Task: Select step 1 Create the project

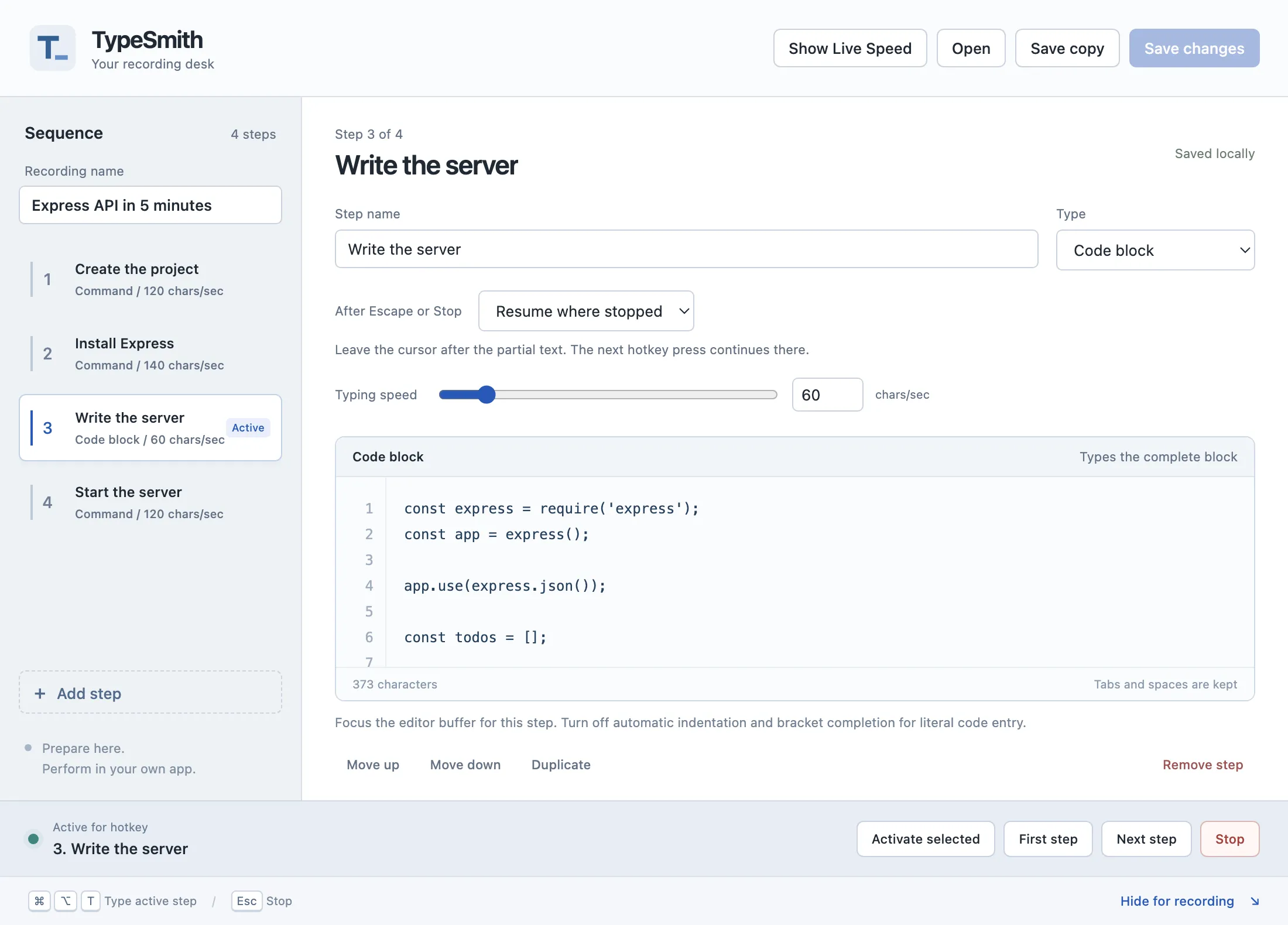Action: point(150,279)
